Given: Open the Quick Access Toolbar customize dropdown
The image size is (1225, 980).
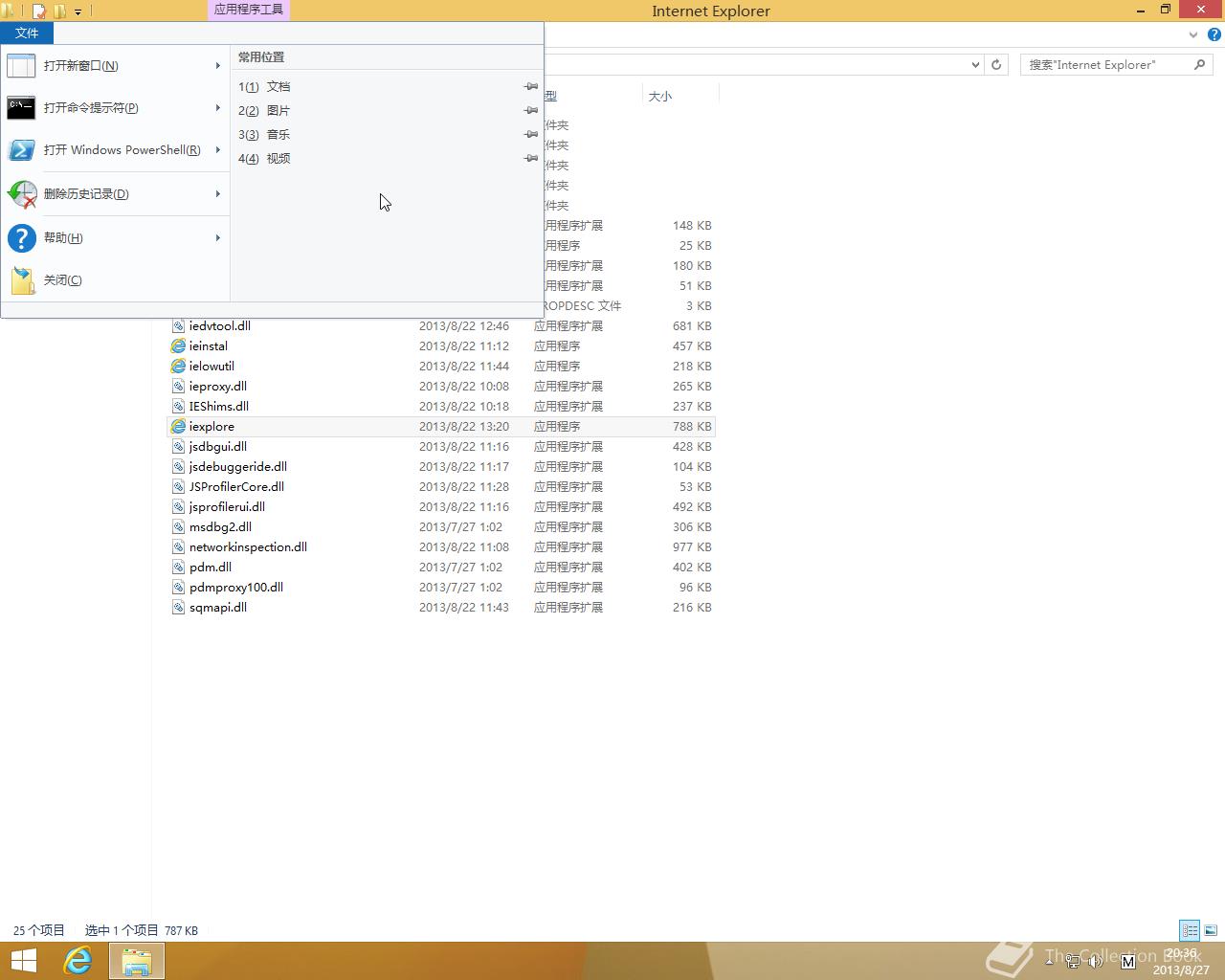Looking at the screenshot, I should [78, 11].
